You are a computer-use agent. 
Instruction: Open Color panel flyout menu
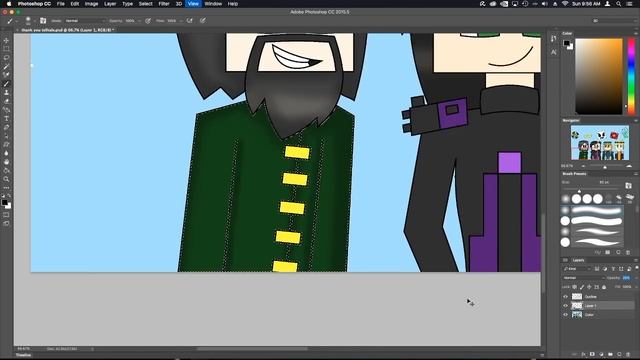pos(636,33)
